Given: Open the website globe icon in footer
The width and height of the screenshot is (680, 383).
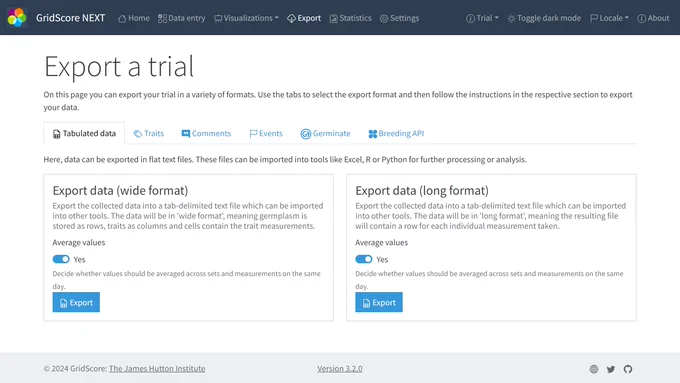Looking at the screenshot, I should pos(594,369).
